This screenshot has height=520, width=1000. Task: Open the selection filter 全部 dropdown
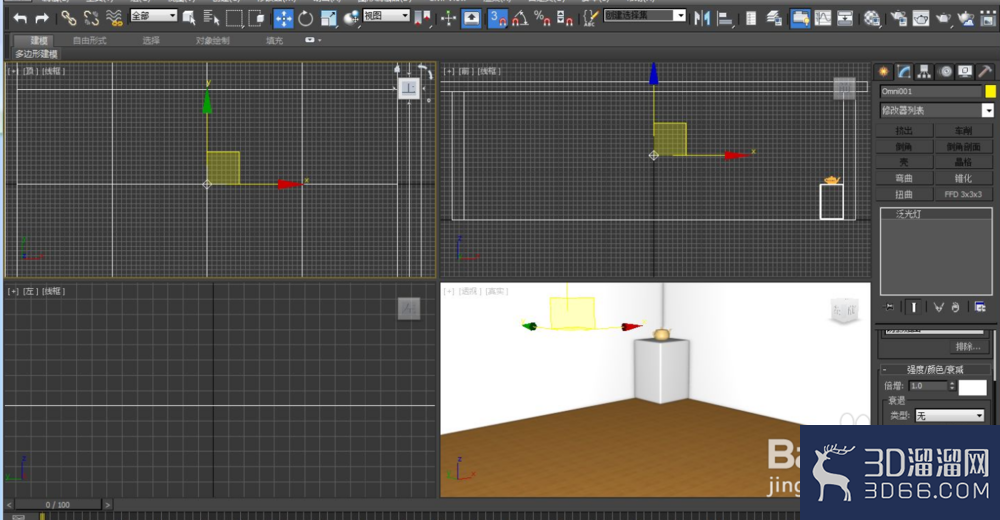(153, 15)
